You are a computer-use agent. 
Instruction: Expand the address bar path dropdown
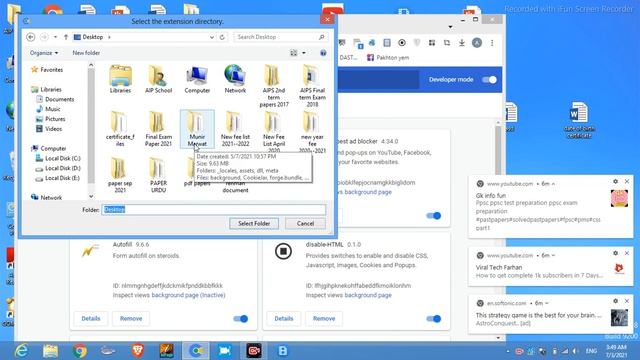point(212,37)
